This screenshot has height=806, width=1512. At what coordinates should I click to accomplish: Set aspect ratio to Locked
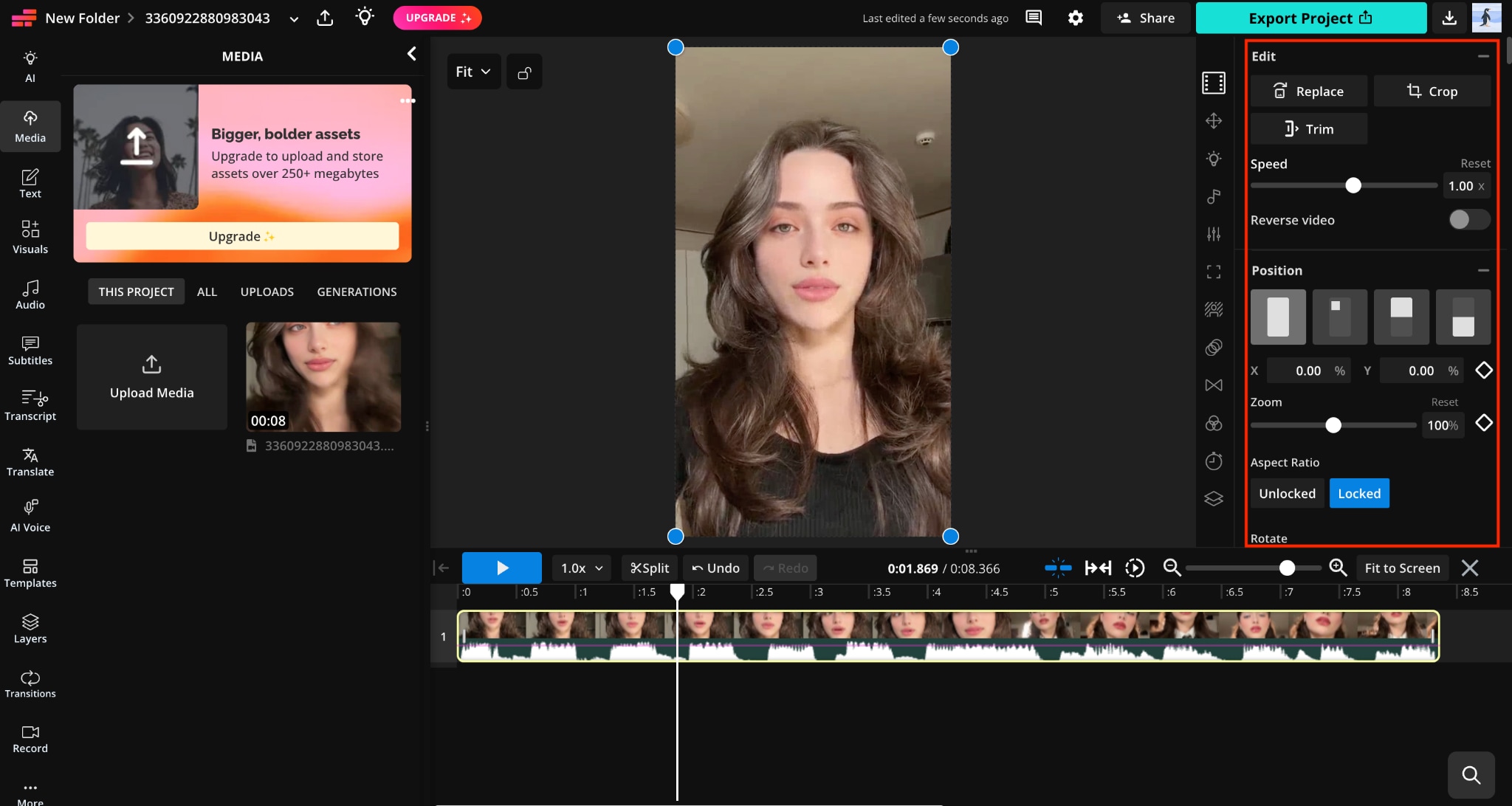pyautogui.click(x=1359, y=493)
